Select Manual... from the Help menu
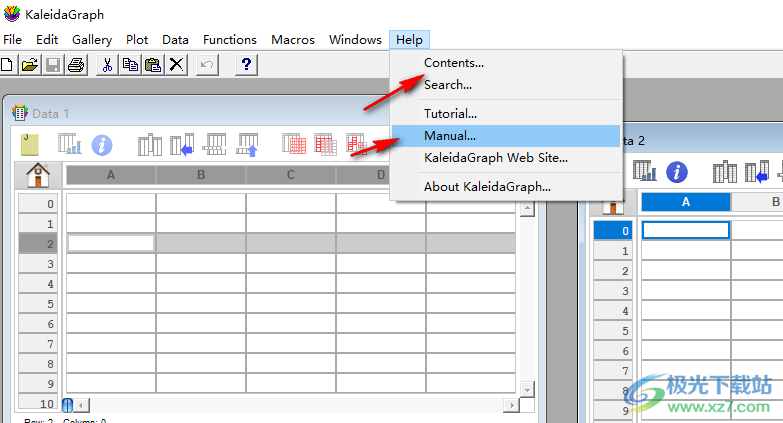Image resolution: width=783 pixels, height=423 pixels. point(450,135)
